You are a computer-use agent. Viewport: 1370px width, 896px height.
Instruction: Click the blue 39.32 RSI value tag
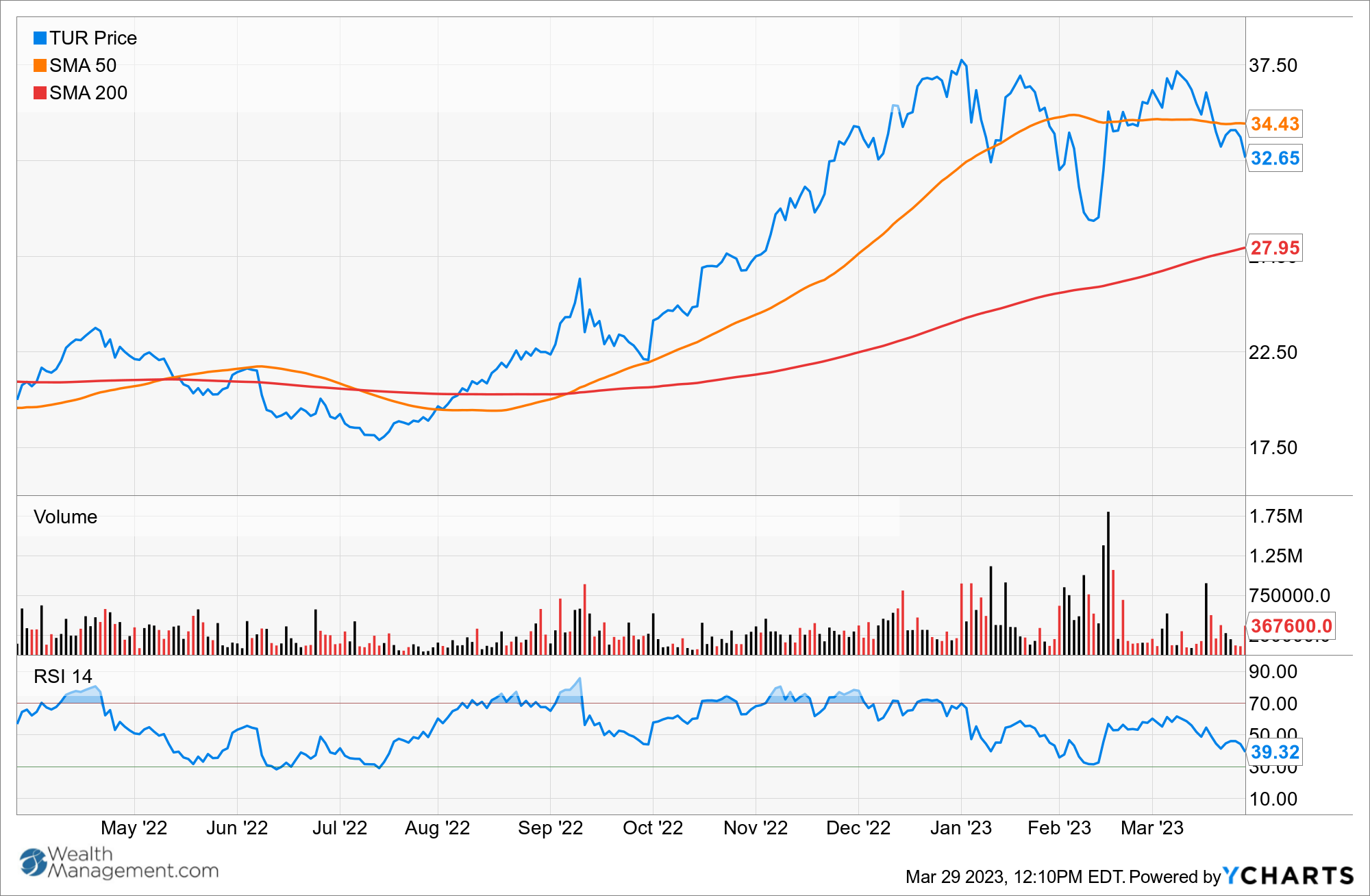pos(1274,752)
